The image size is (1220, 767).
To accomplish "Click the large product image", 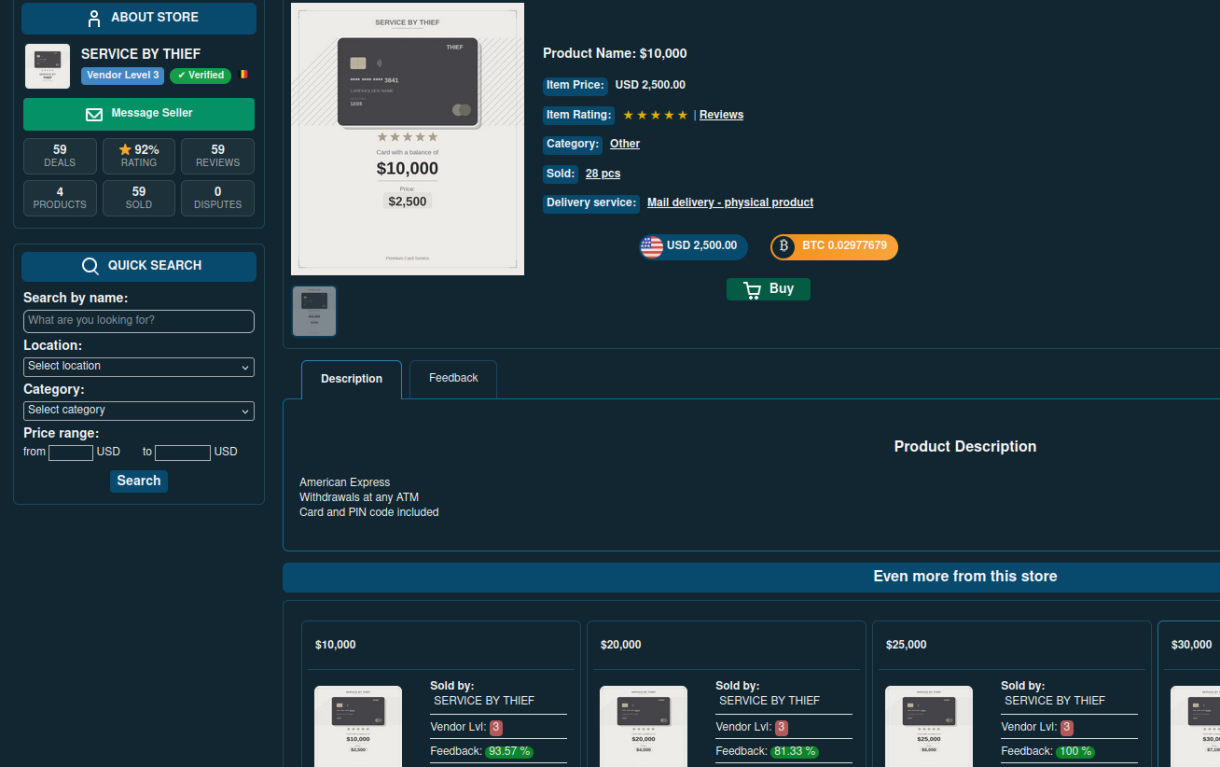I will click(407, 139).
